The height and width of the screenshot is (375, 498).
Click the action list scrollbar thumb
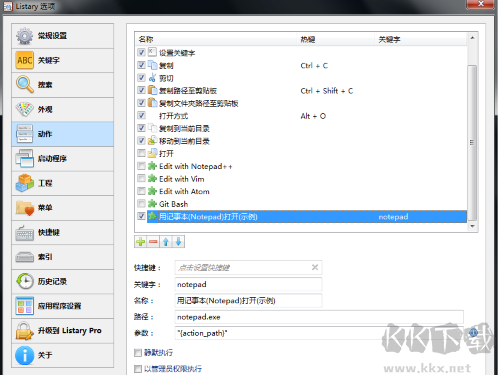[x=472, y=143]
